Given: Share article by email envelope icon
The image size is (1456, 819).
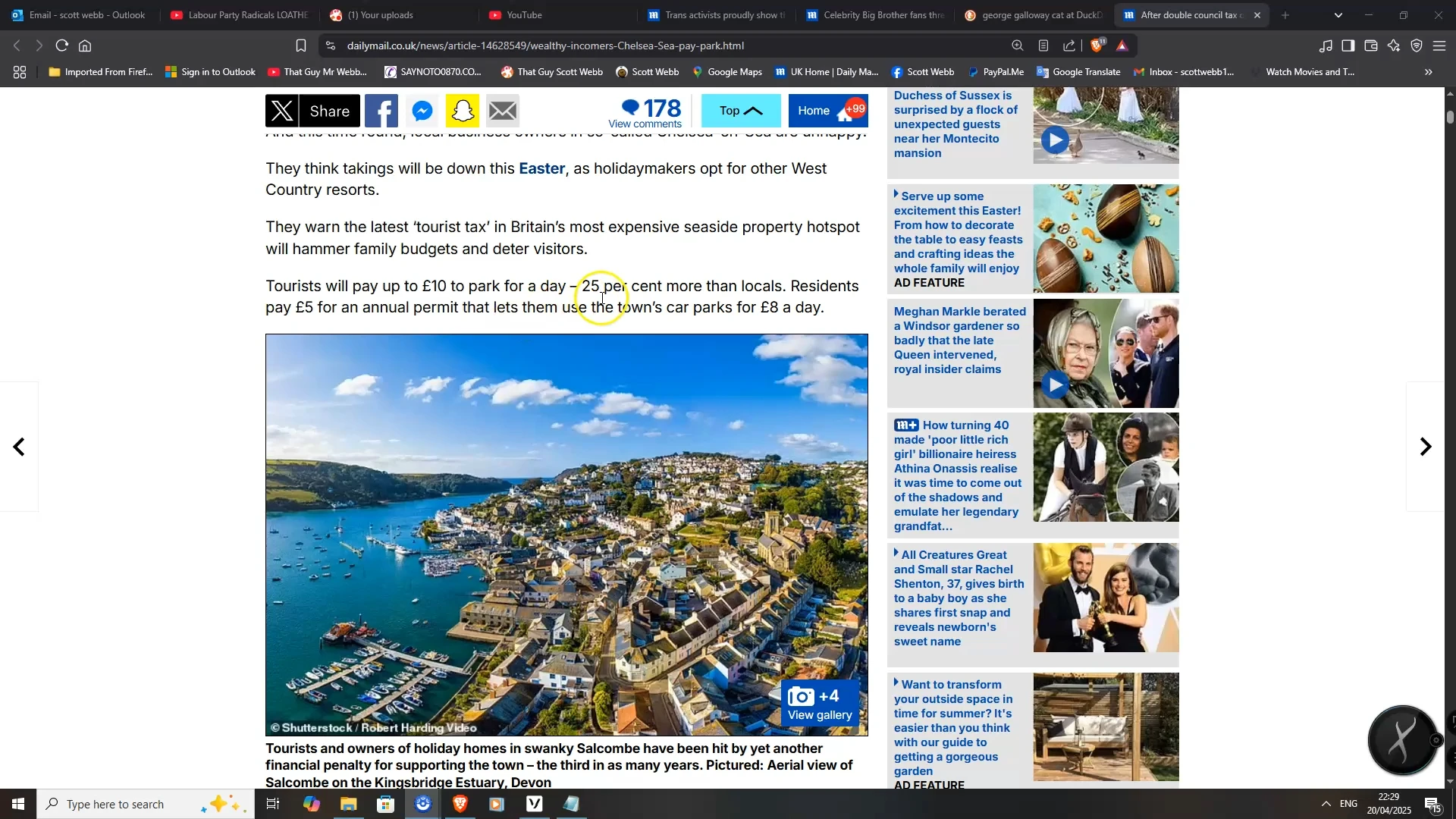Looking at the screenshot, I should (x=503, y=111).
